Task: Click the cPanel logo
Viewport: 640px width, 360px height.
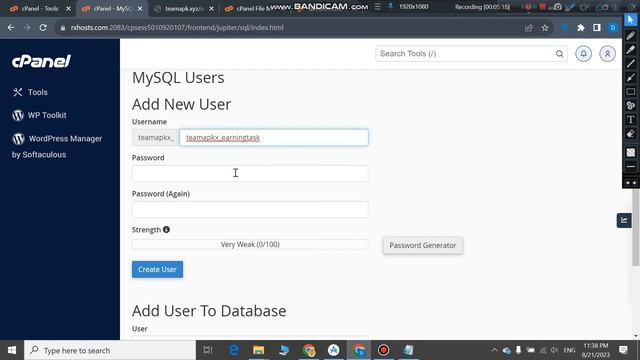Action: pyautogui.click(x=41, y=61)
